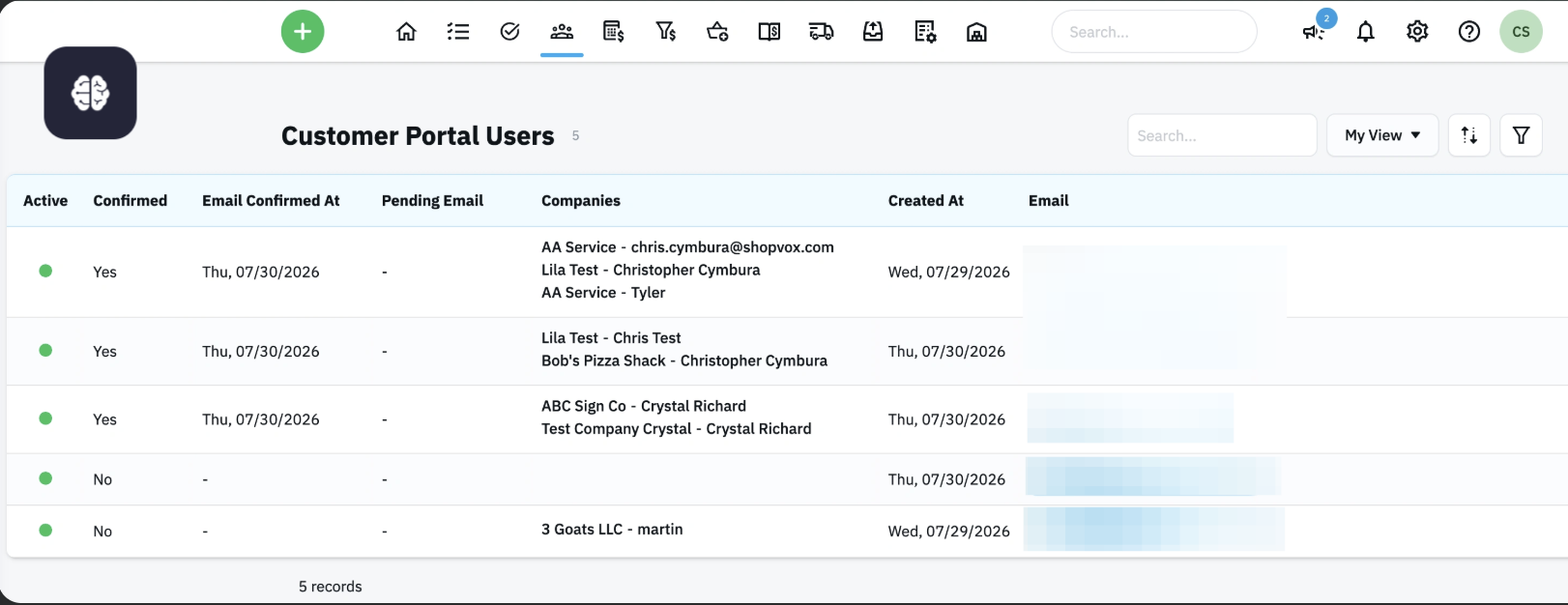Focus the top global Search field
The width and height of the screenshot is (1568, 605).
coord(1154,32)
